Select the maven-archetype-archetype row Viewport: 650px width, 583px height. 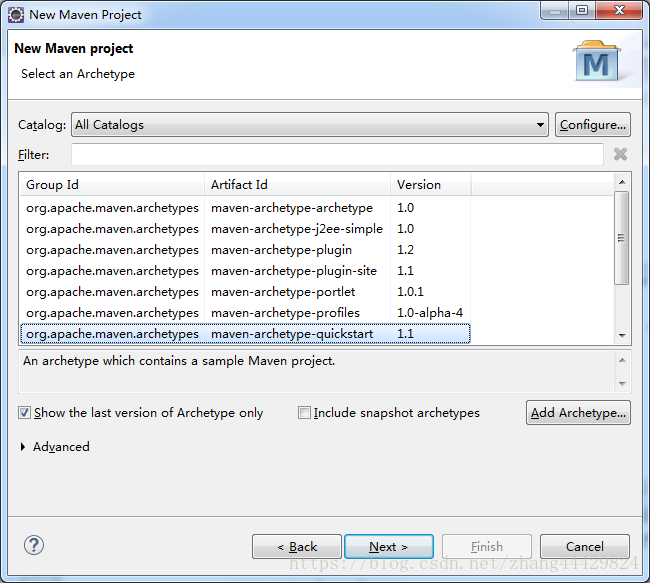pos(245,208)
